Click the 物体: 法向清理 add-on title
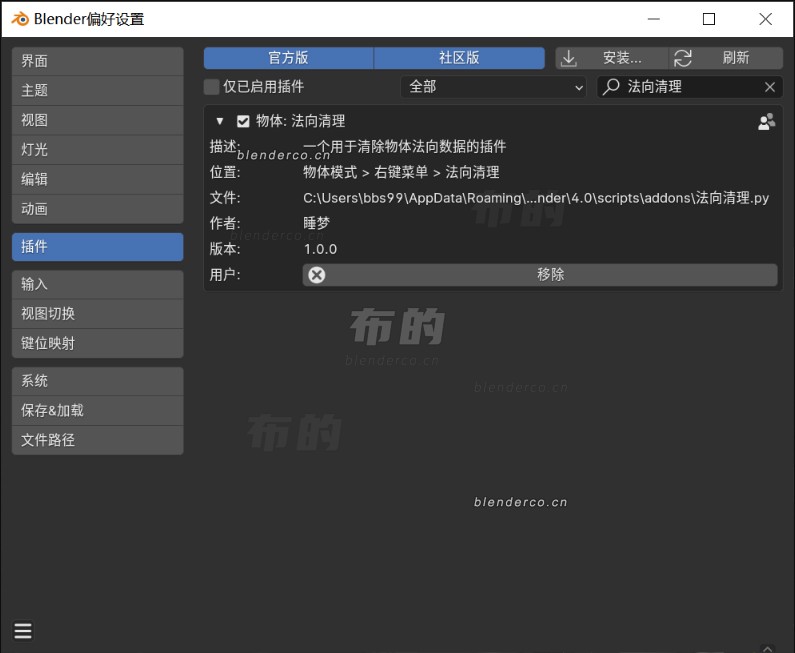Image resolution: width=795 pixels, height=653 pixels. pyautogui.click(x=301, y=121)
